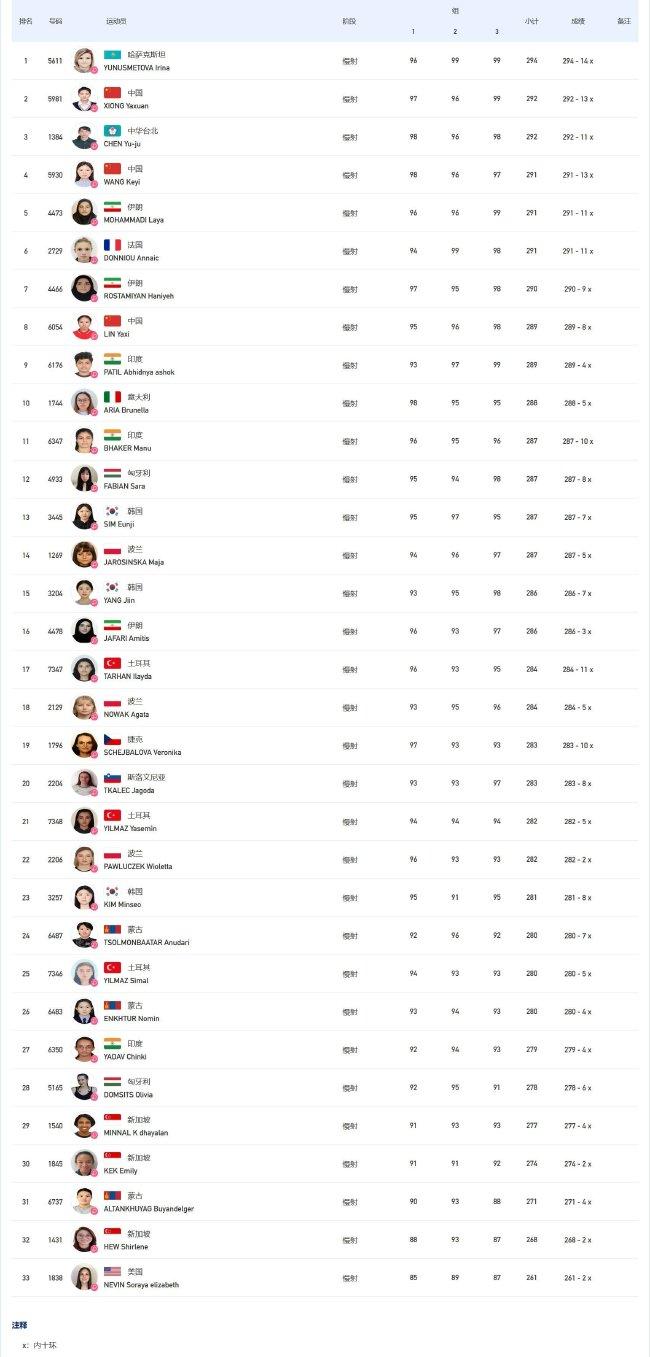Click the Italy flag beside ARIA Brunella
This screenshot has width=650, height=1357.
click(x=112, y=397)
